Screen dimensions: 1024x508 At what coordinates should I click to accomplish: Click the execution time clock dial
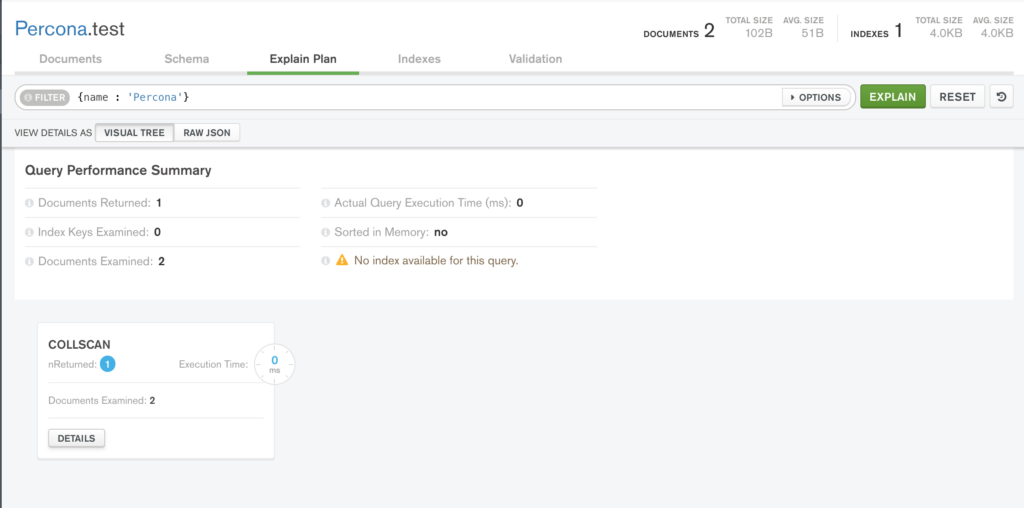click(x=274, y=364)
